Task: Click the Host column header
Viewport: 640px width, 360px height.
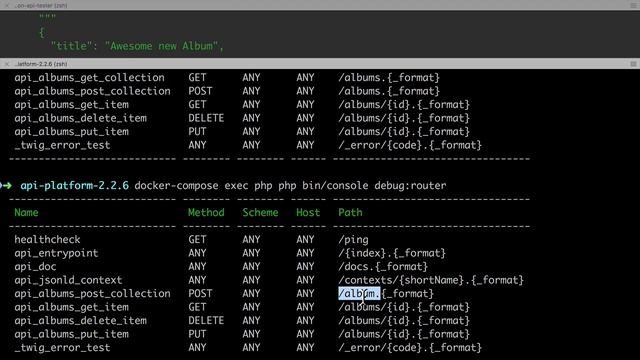Action: point(308,212)
